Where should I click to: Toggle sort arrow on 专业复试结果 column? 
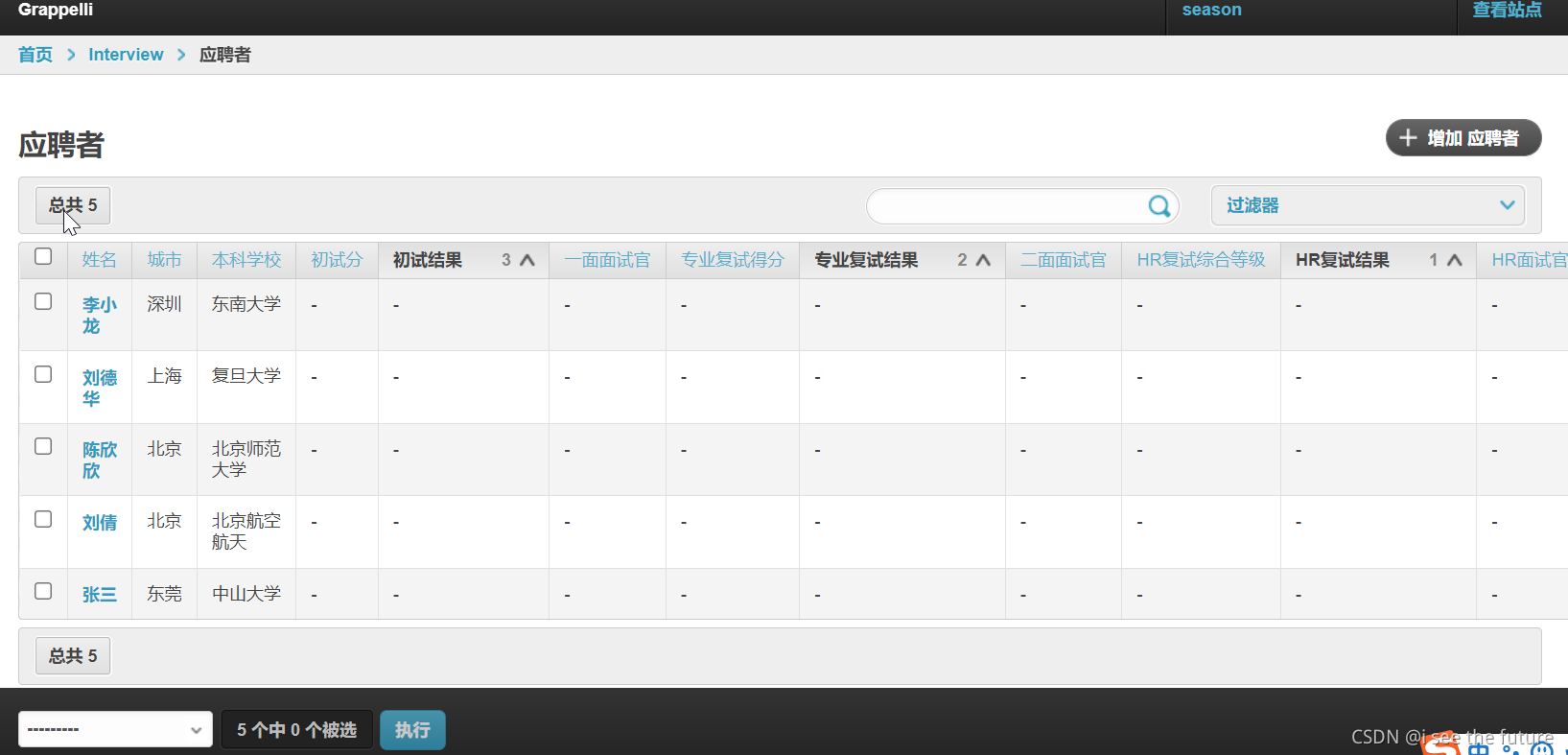tap(983, 260)
